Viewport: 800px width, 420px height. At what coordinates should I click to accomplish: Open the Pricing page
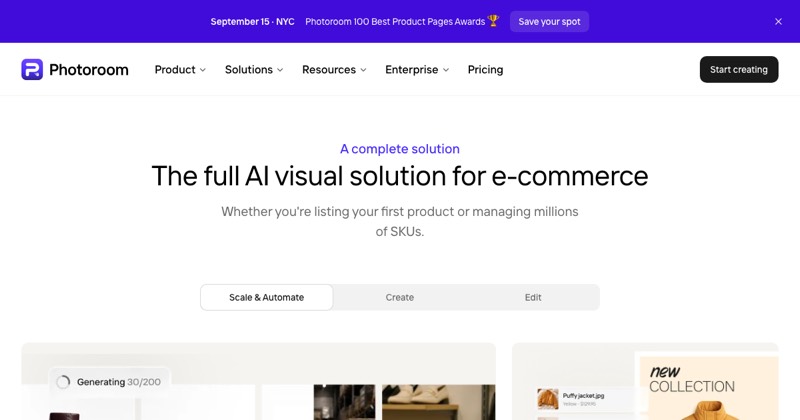point(485,69)
